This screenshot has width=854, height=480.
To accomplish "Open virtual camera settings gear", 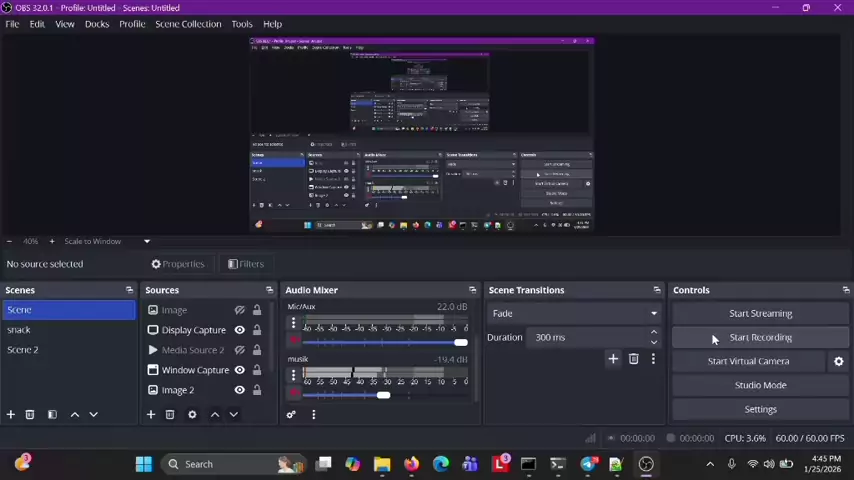I will [838, 361].
